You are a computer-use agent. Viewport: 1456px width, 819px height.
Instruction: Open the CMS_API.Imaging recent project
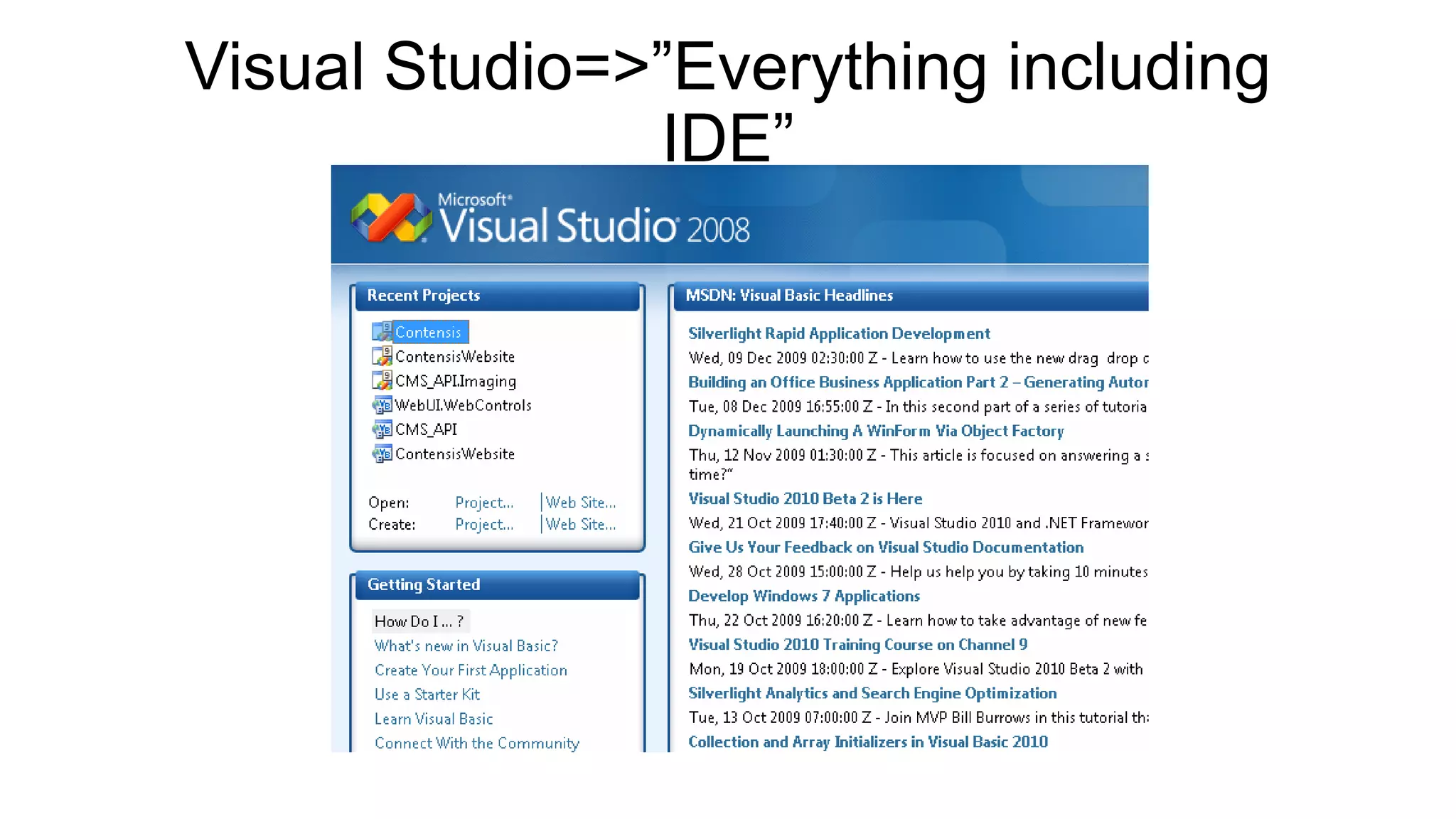pos(455,381)
